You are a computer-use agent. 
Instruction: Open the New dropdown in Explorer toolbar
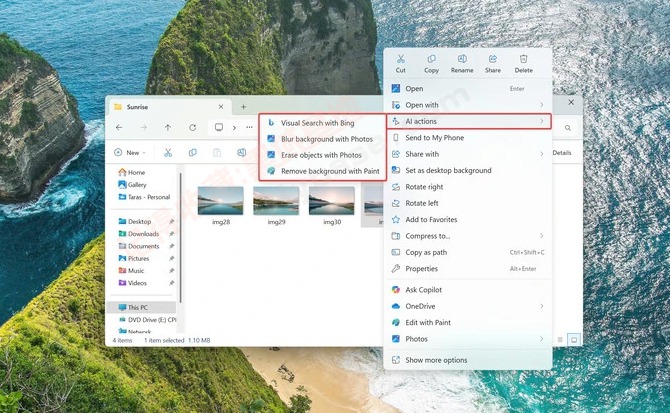tap(130, 153)
